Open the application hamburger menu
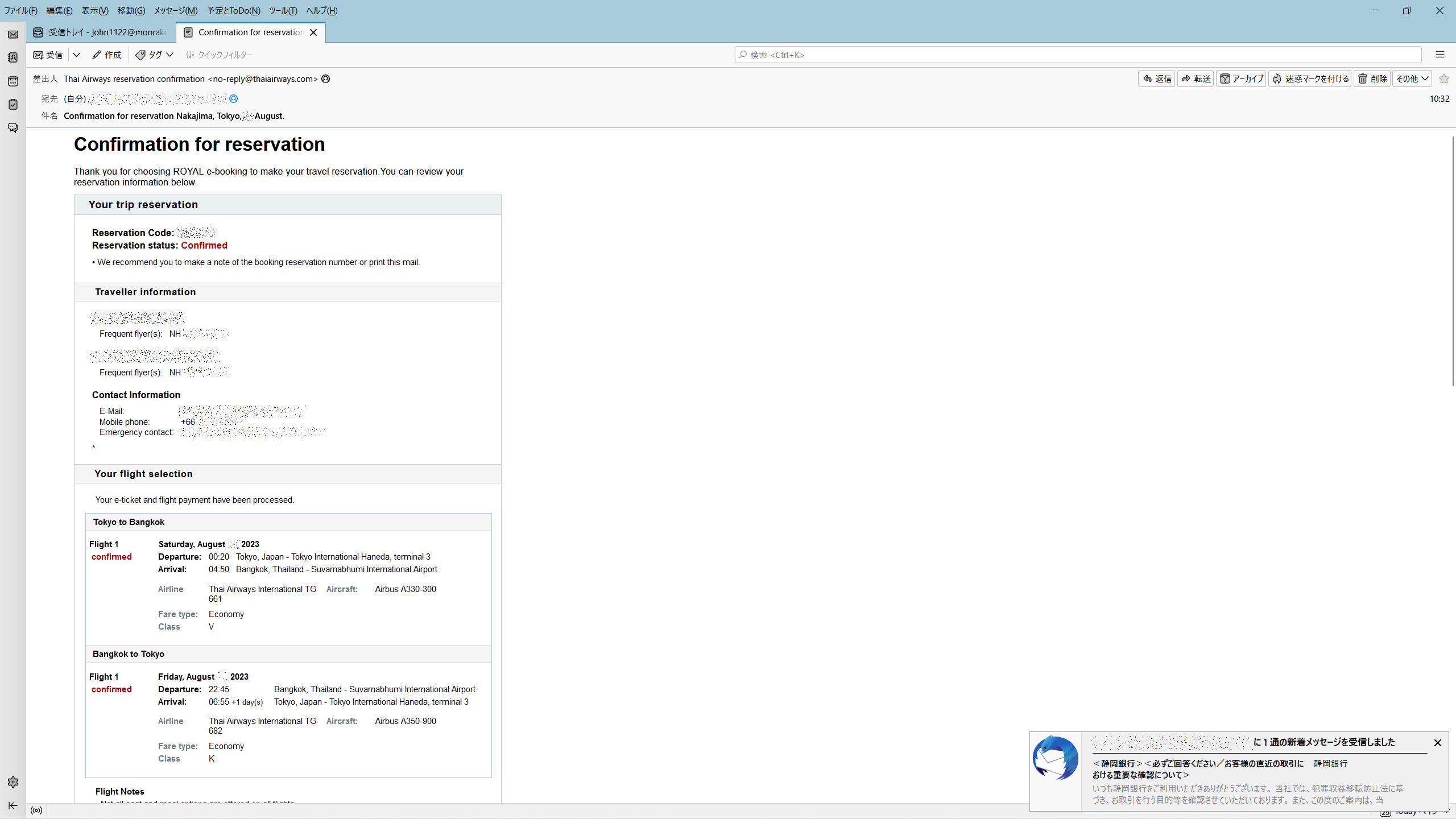The width and height of the screenshot is (1456, 819). point(1440,55)
